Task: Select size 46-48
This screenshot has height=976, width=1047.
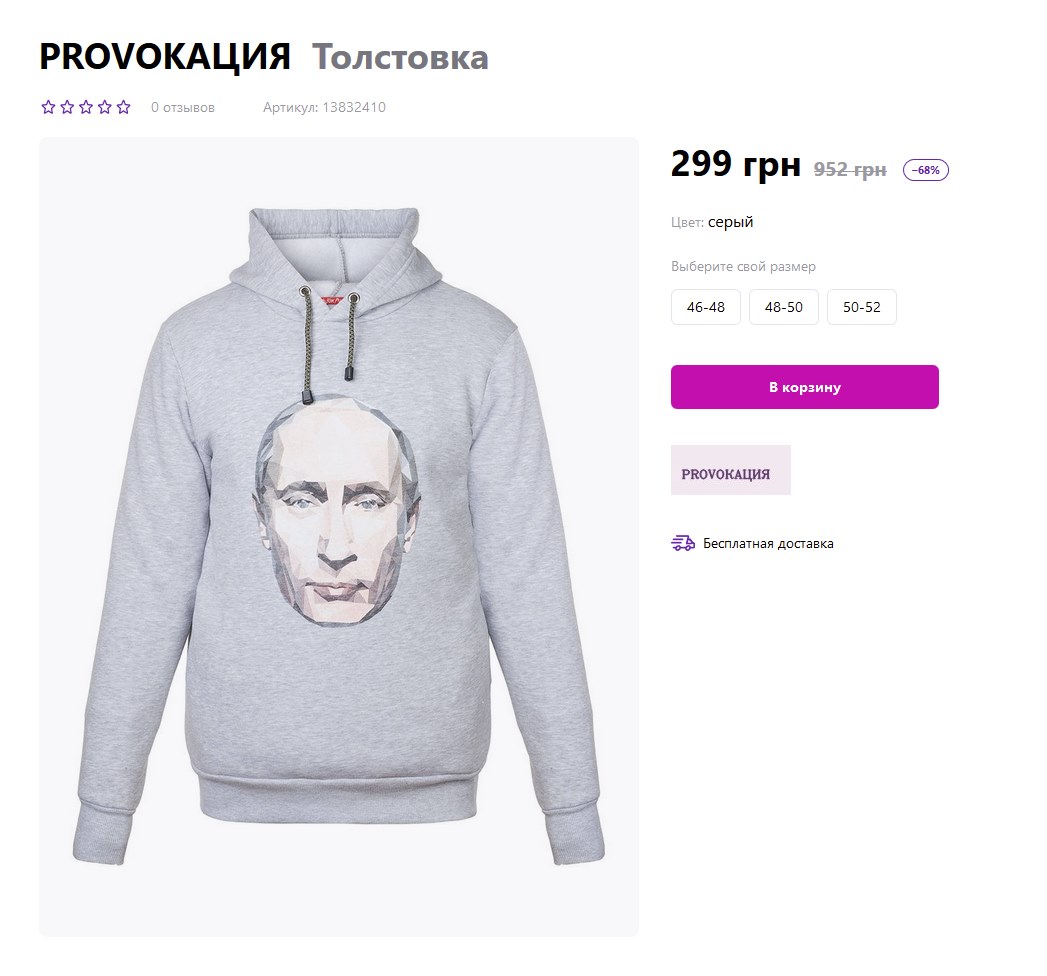Action: (706, 307)
